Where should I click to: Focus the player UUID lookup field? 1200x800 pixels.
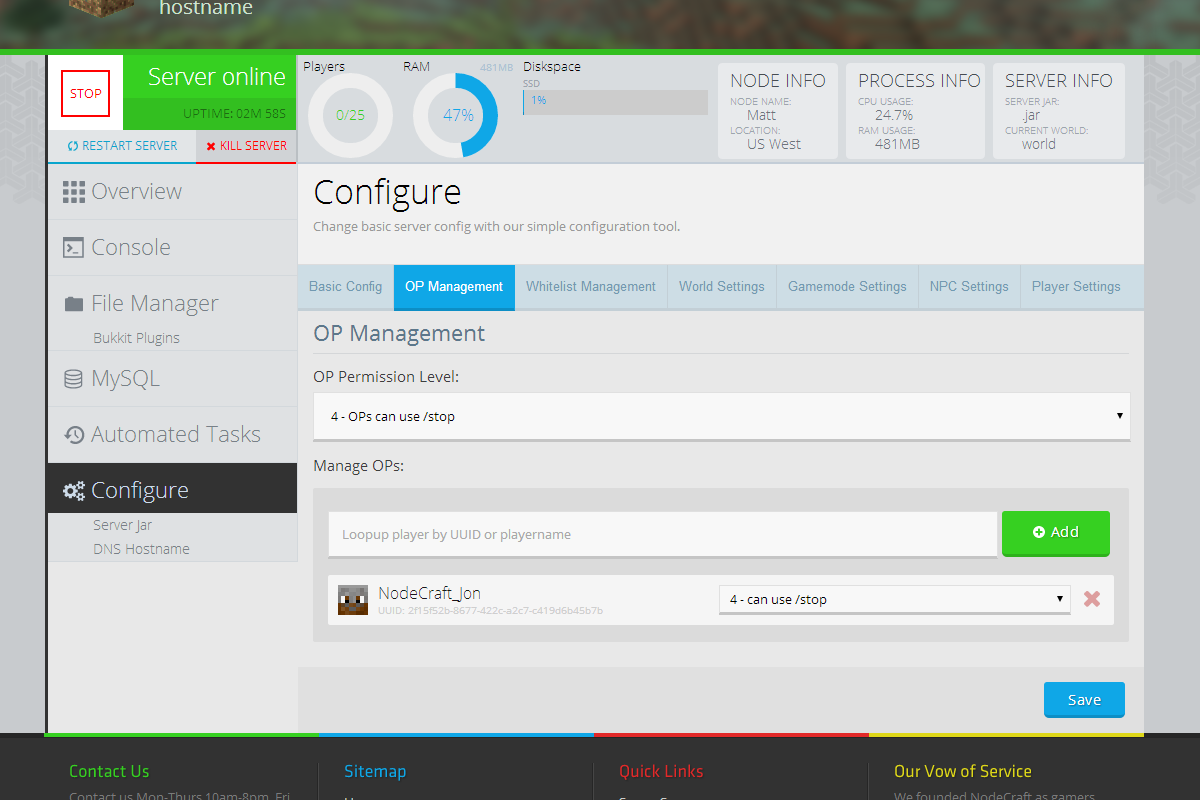[x=662, y=534]
